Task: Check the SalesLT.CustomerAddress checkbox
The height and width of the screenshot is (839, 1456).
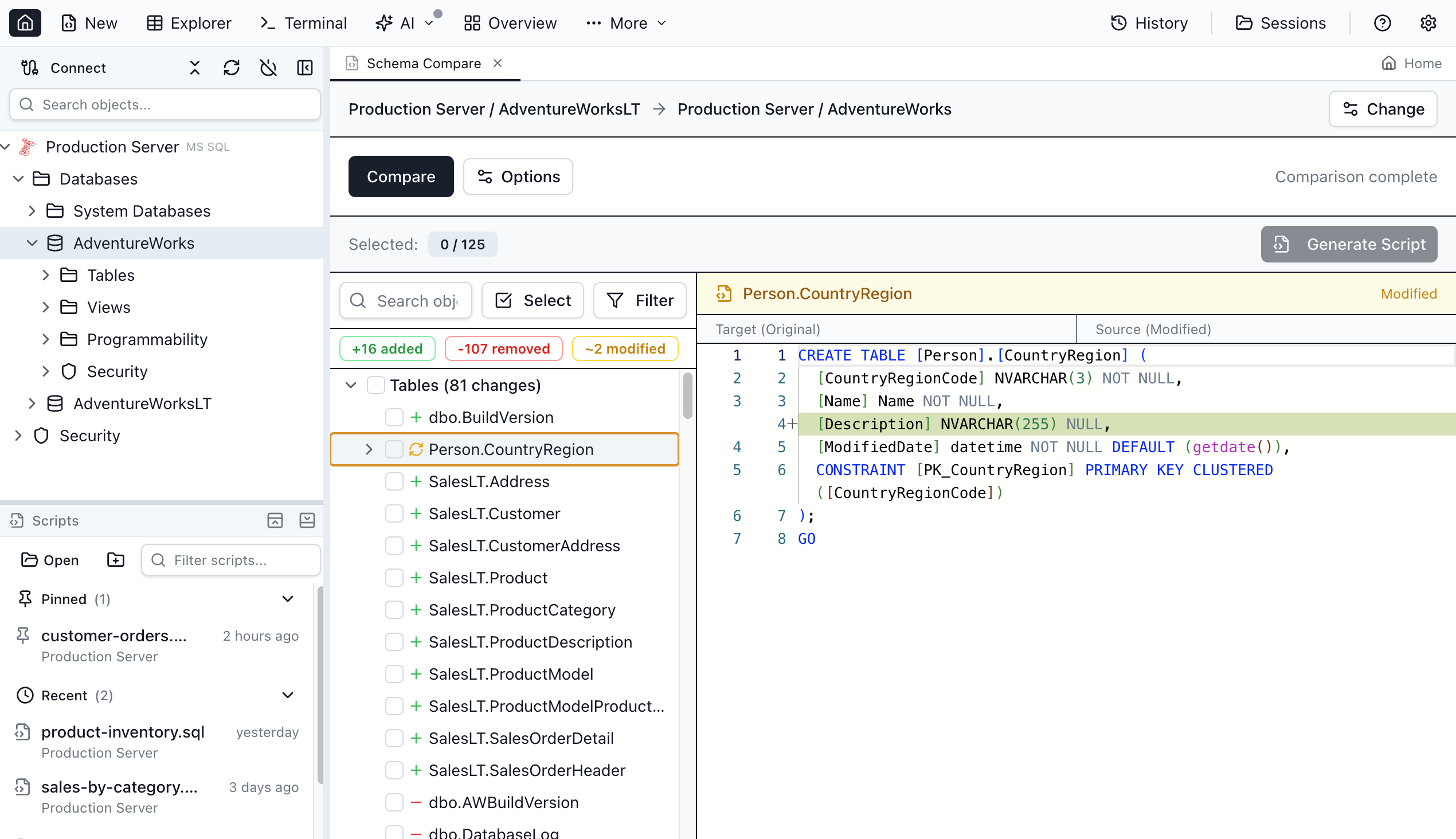Action: click(394, 545)
